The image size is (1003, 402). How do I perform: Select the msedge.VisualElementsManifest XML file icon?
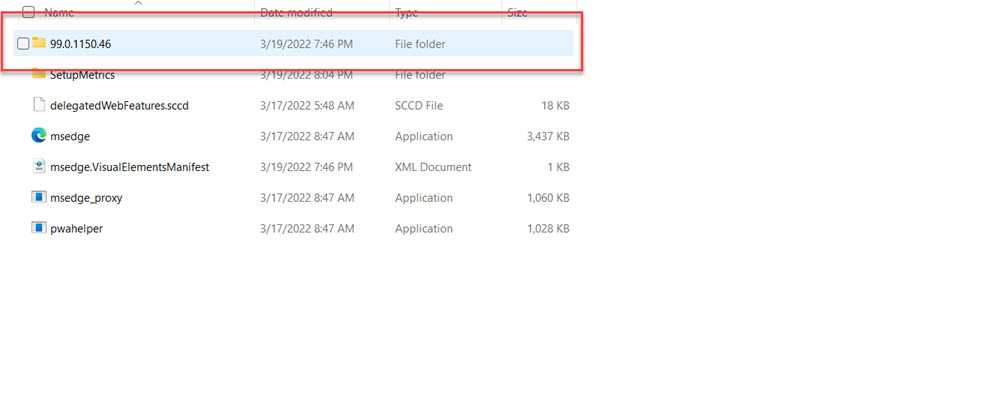(39, 167)
